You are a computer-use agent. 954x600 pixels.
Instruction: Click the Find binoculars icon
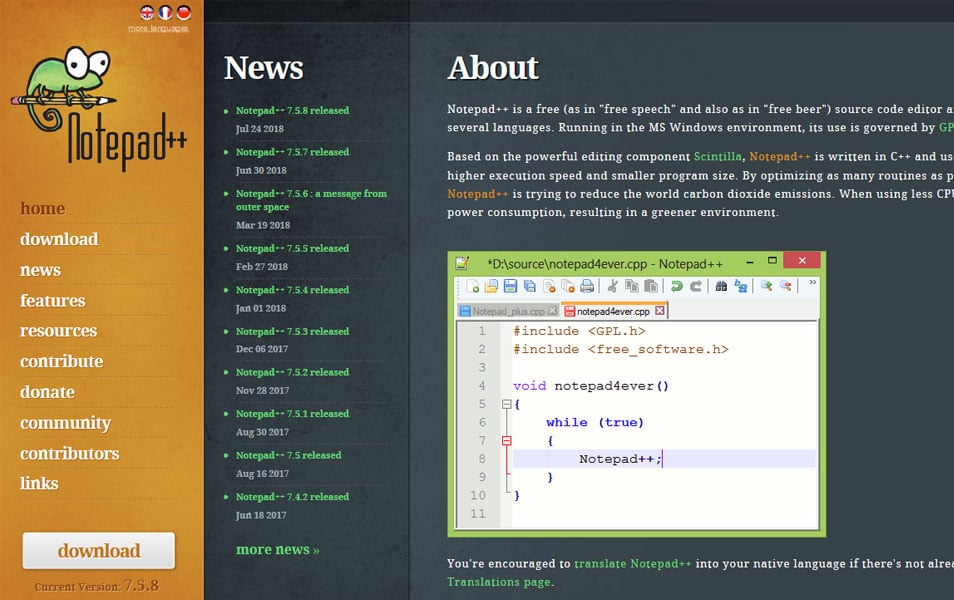pyautogui.click(x=722, y=286)
